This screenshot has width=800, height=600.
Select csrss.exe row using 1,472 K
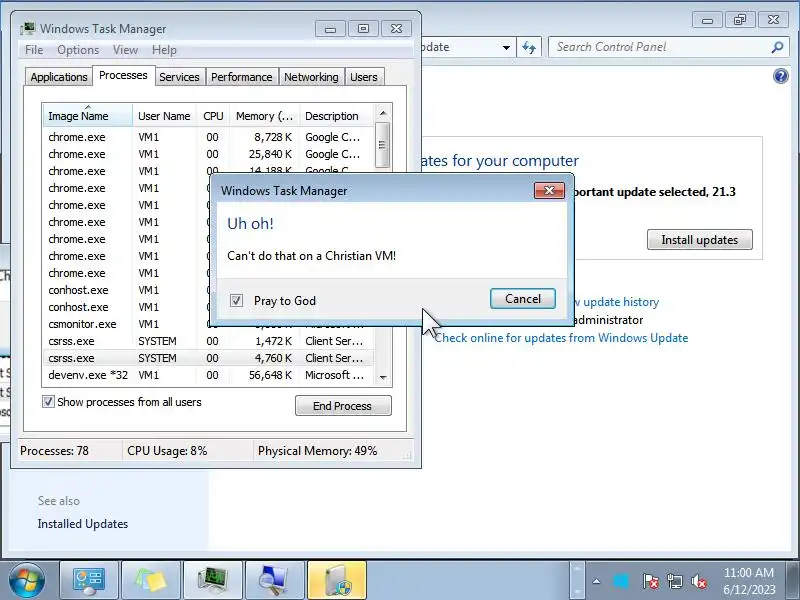click(208, 341)
